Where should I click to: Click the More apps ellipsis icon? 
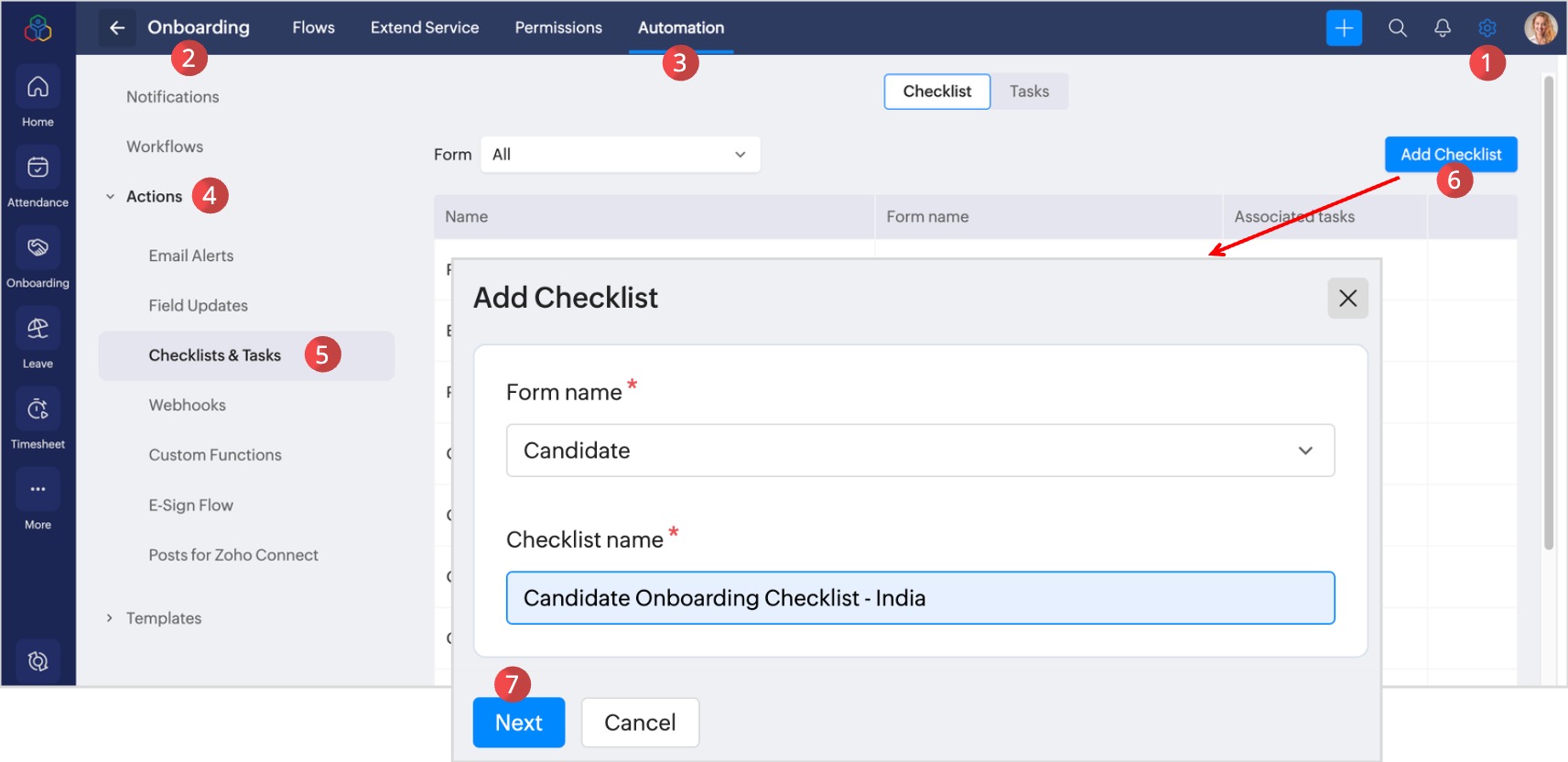point(38,490)
